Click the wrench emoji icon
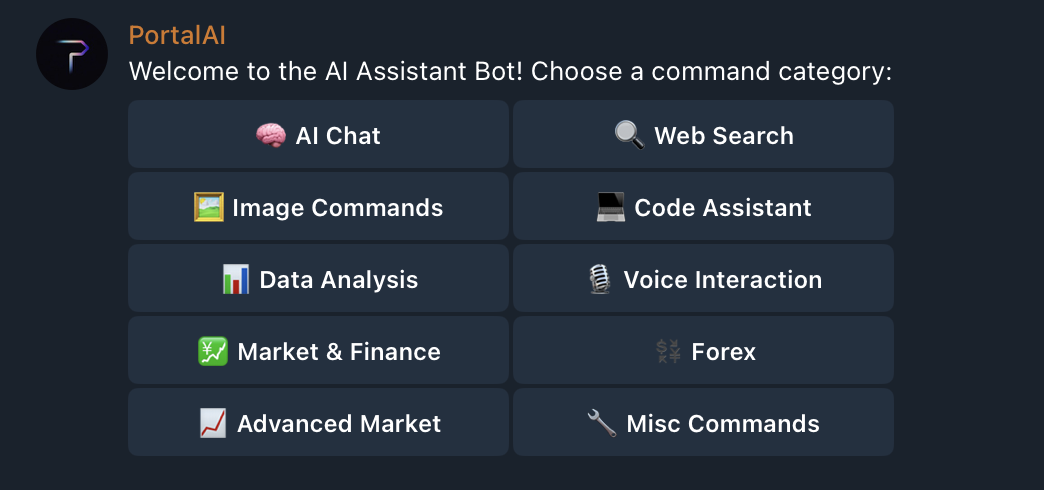1044x490 pixels. click(602, 423)
